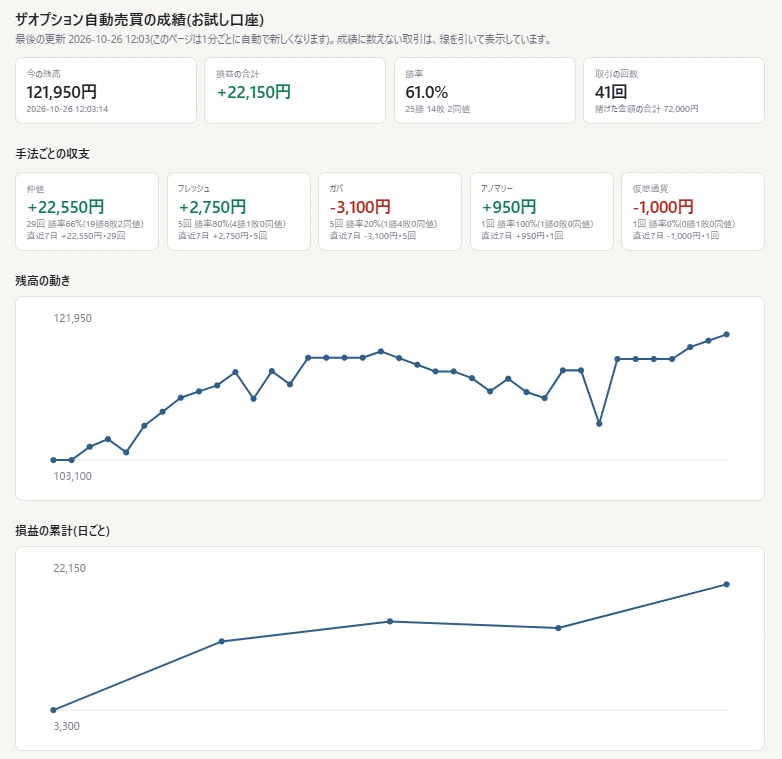Click the ガバ strategy name

point(336,189)
